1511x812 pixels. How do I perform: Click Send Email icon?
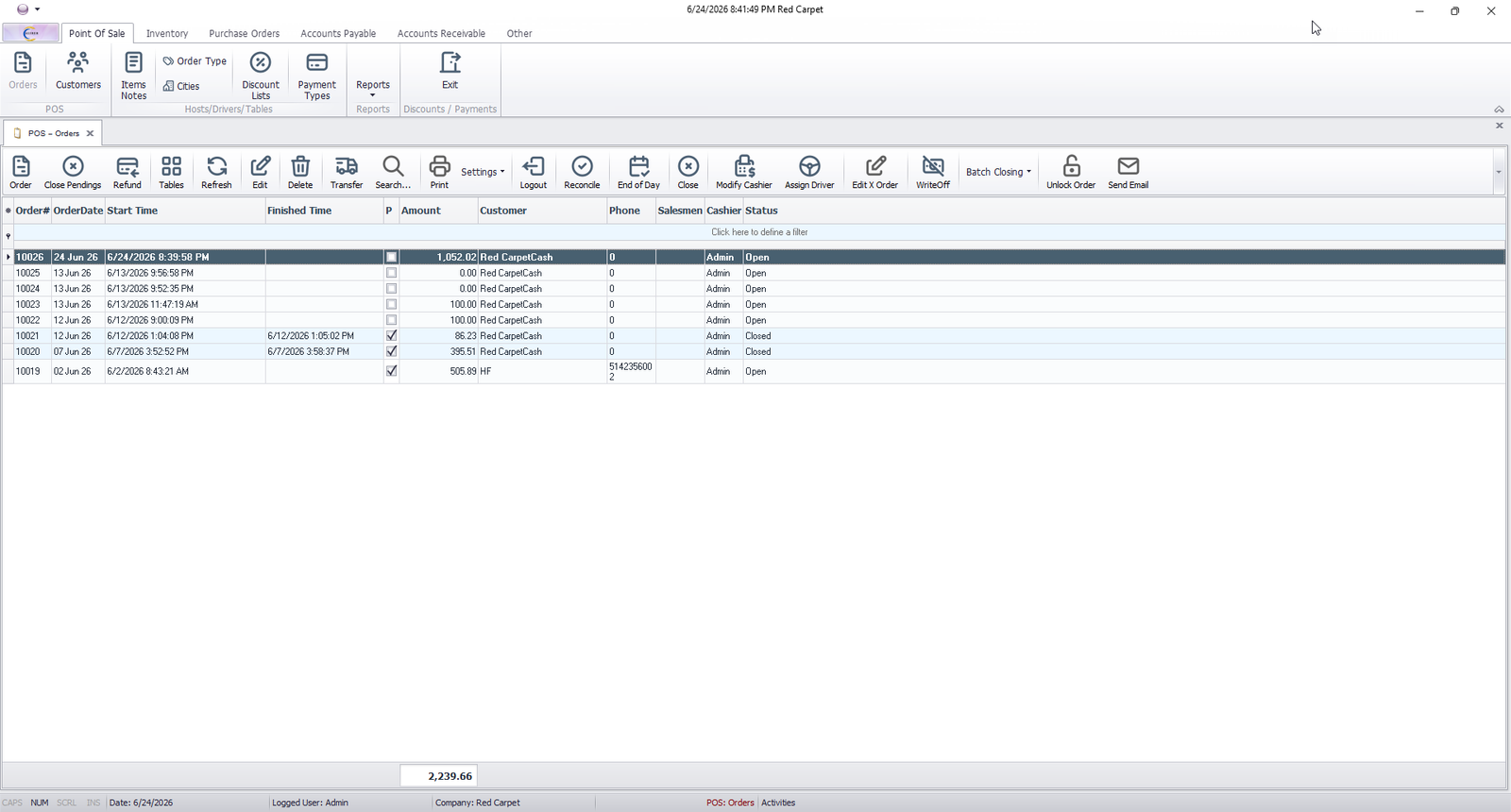(1129, 173)
